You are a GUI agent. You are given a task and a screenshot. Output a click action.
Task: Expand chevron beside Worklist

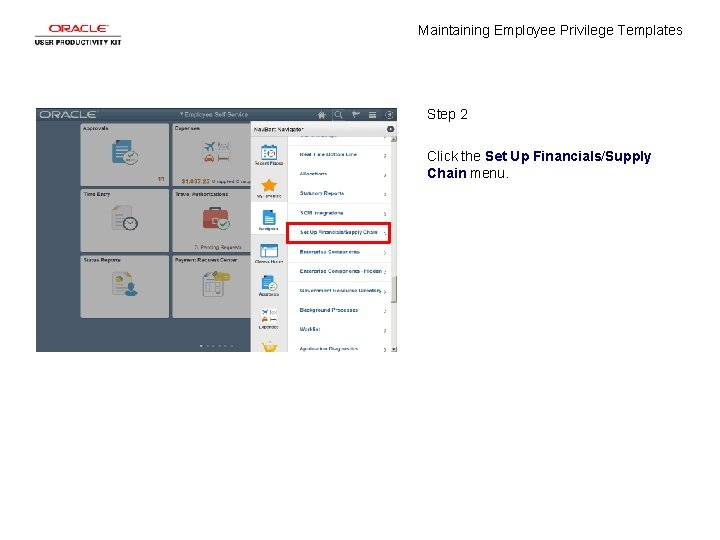[385, 331]
